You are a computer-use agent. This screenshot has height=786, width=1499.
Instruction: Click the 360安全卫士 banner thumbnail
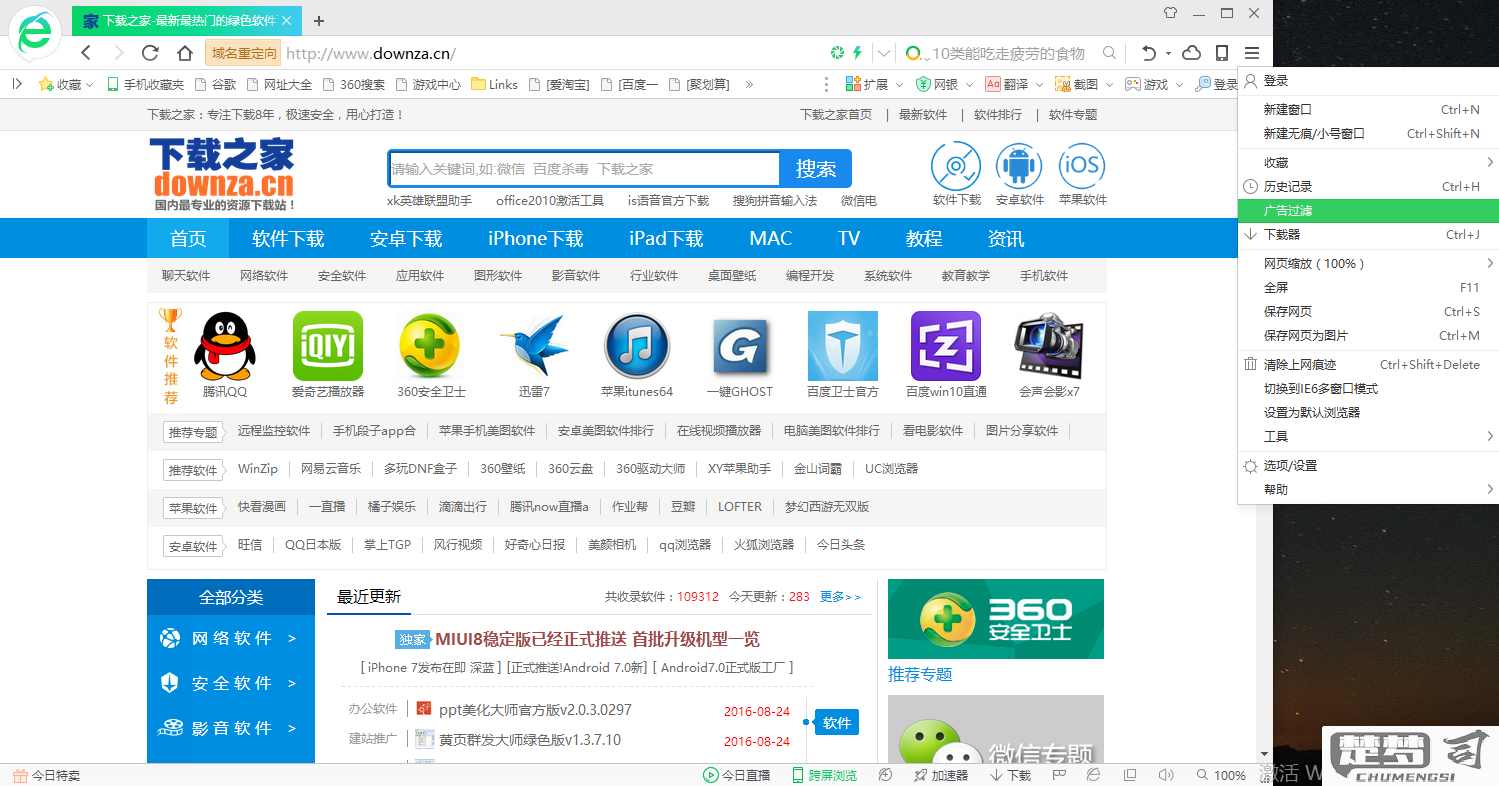point(996,619)
